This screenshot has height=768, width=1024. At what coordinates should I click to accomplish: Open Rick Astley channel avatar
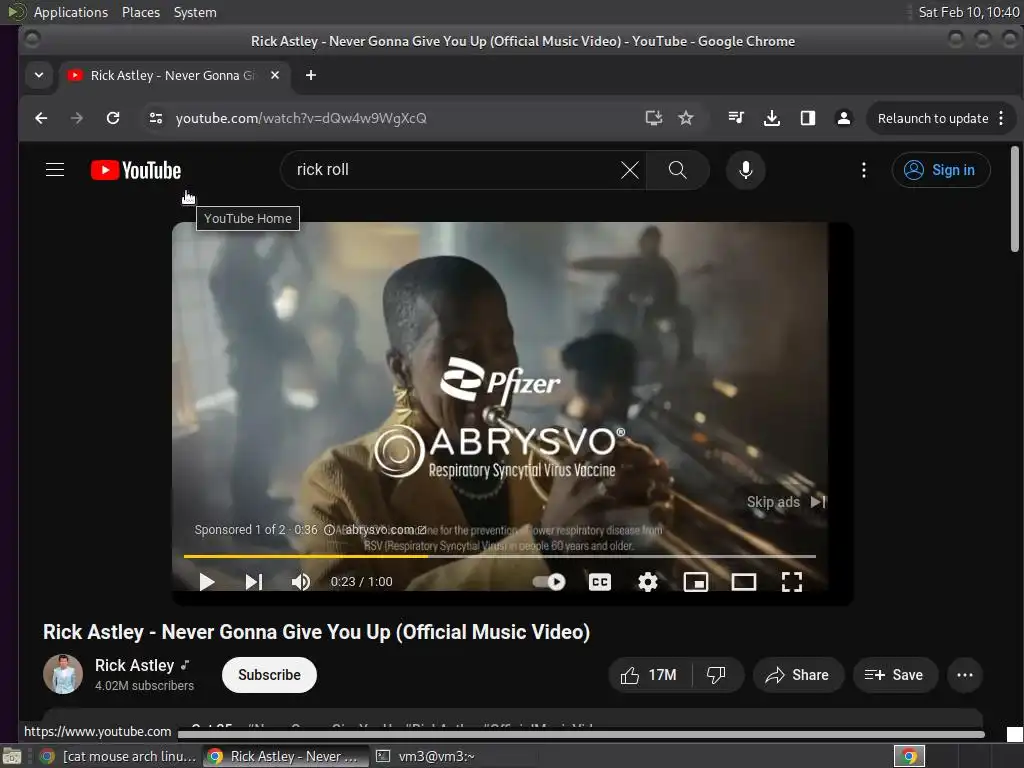[63, 675]
